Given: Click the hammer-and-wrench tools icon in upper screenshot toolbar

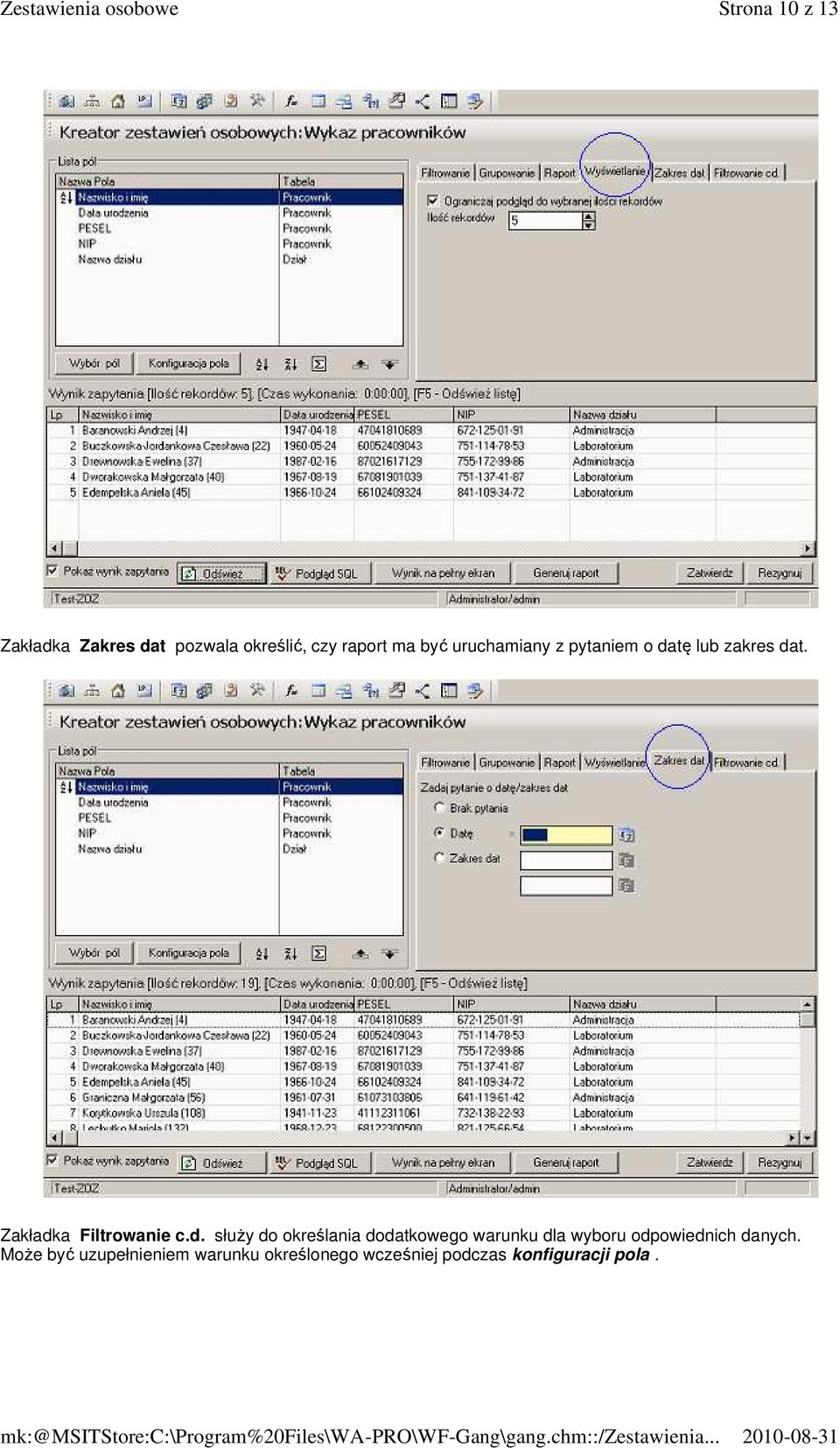Looking at the screenshot, I should click(x=257, y=102).
